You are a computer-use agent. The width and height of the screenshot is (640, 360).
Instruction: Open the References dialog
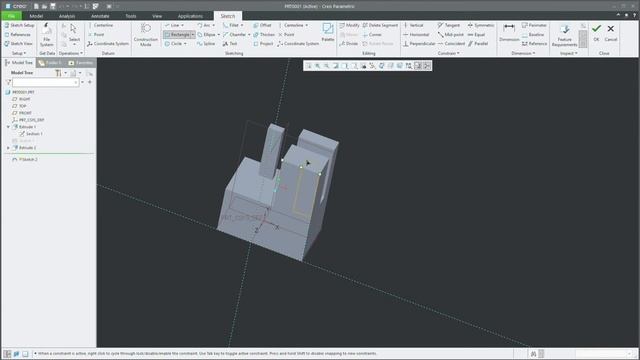(x=17, y=35)
